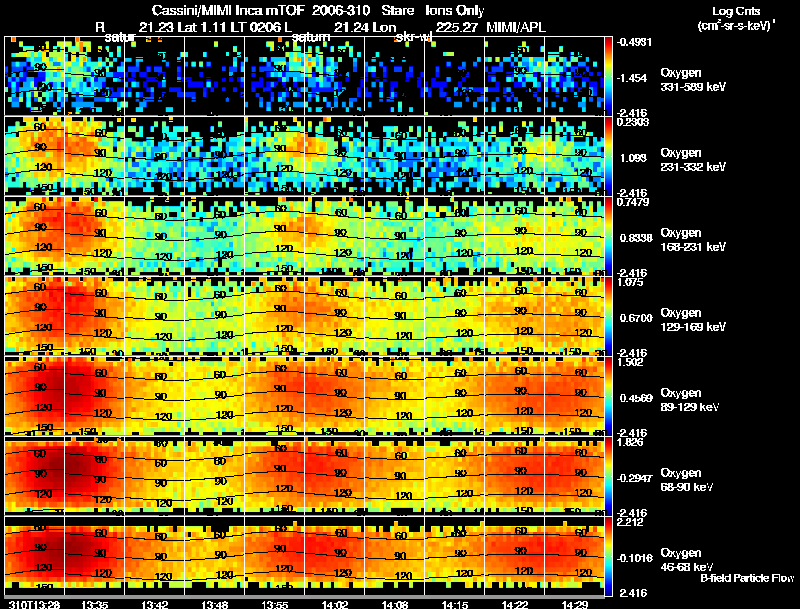
Task: Select the 'Oxygen 89-129 keV' panel label
Action: click(x=690, y=400)
